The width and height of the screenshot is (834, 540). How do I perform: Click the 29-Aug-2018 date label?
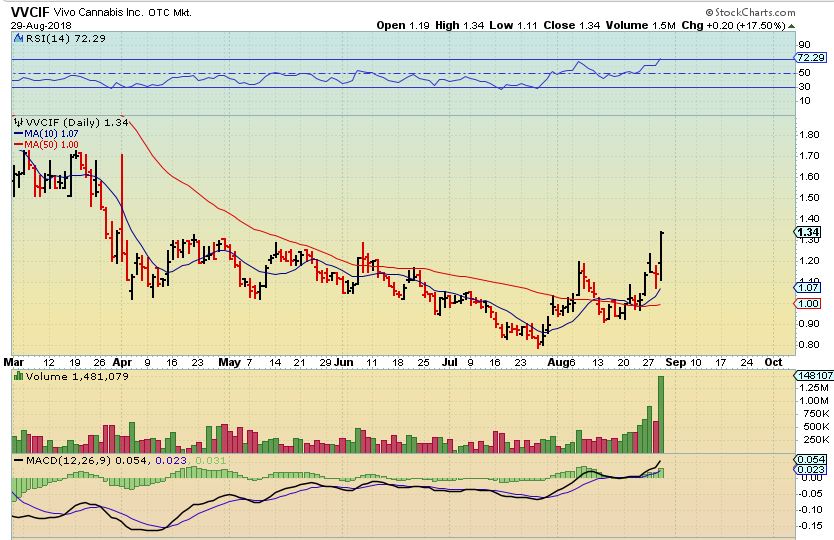click(x=41, y=25)
